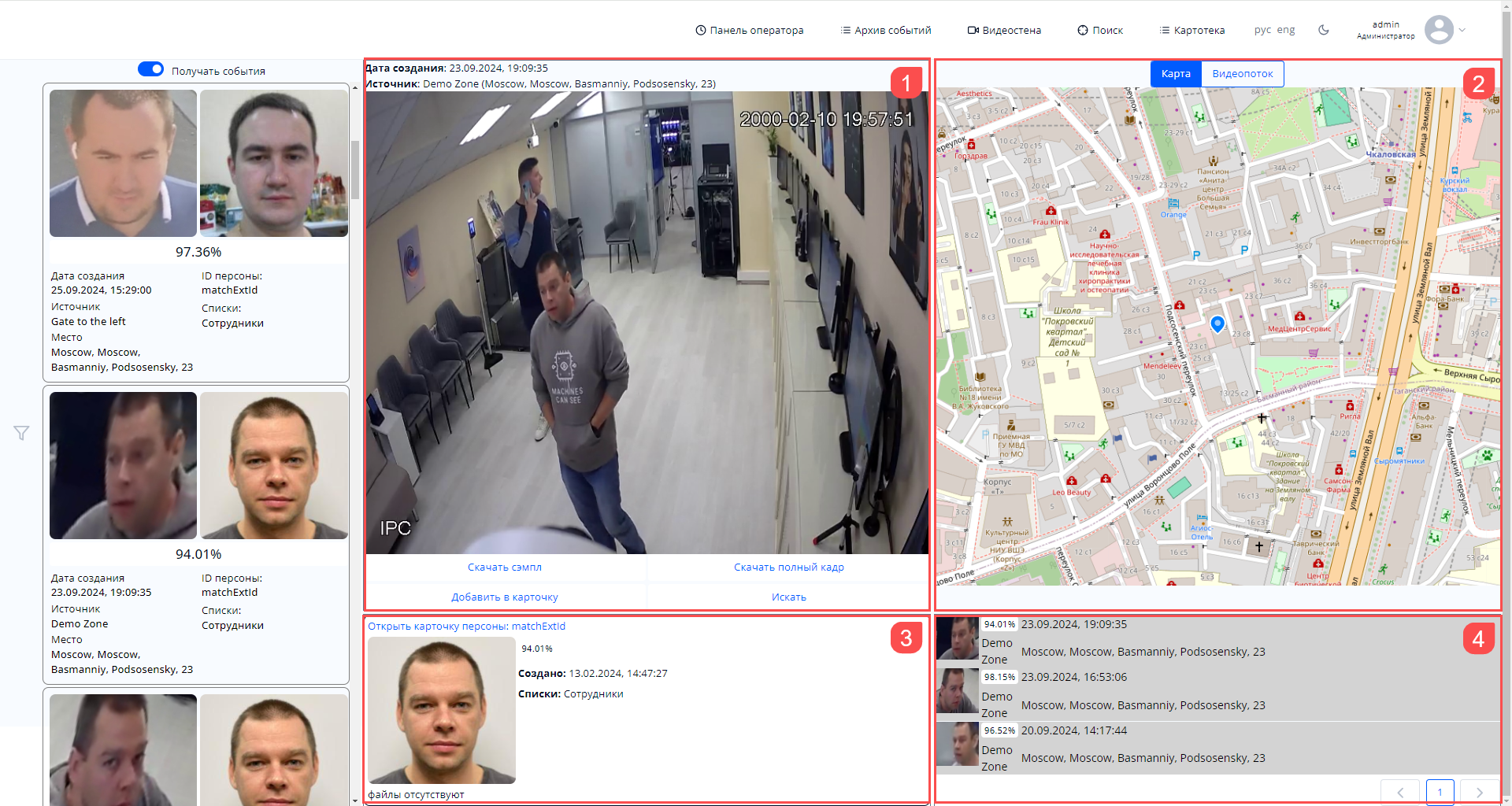
Task: Open the 94.01% event detected face thumbnail
Action: [123, 465]
